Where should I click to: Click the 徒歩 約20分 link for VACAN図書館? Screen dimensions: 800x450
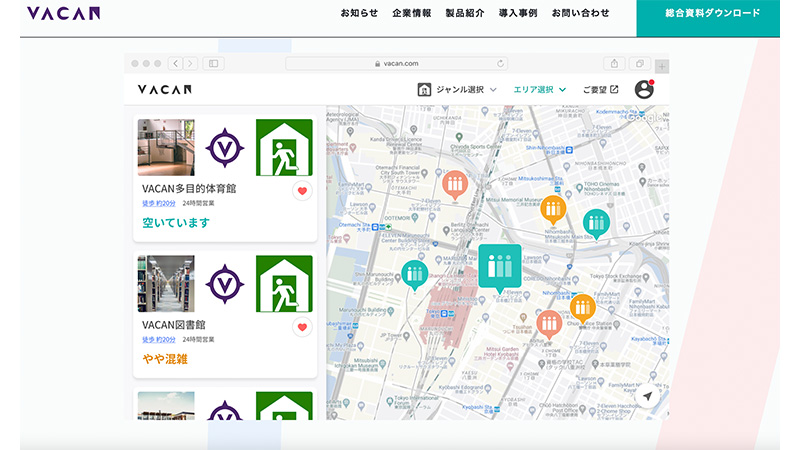point(159,339)
